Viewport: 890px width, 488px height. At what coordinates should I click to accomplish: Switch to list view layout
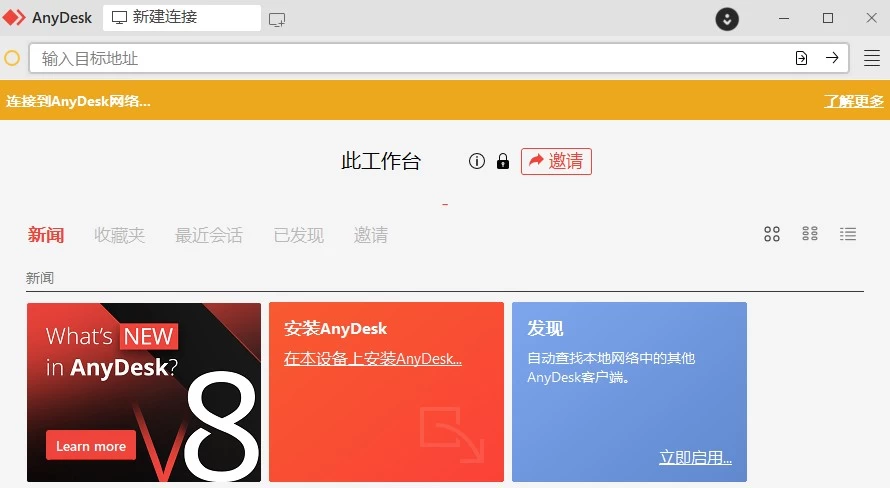coord(848,234)
